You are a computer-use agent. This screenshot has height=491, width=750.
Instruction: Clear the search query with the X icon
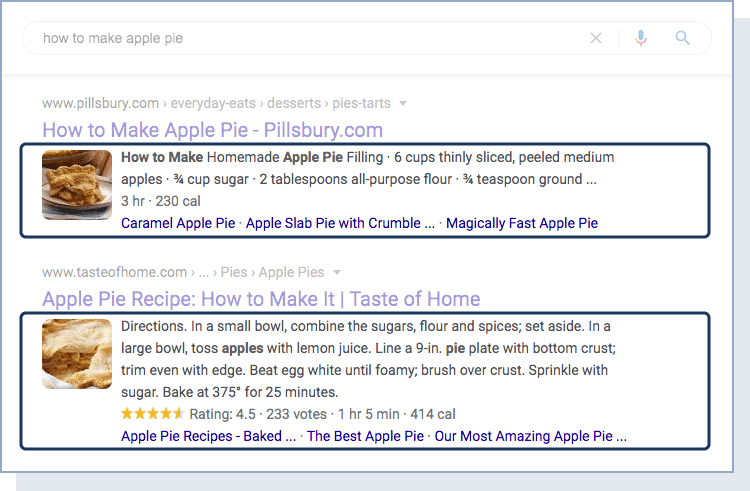pos(596,38)
